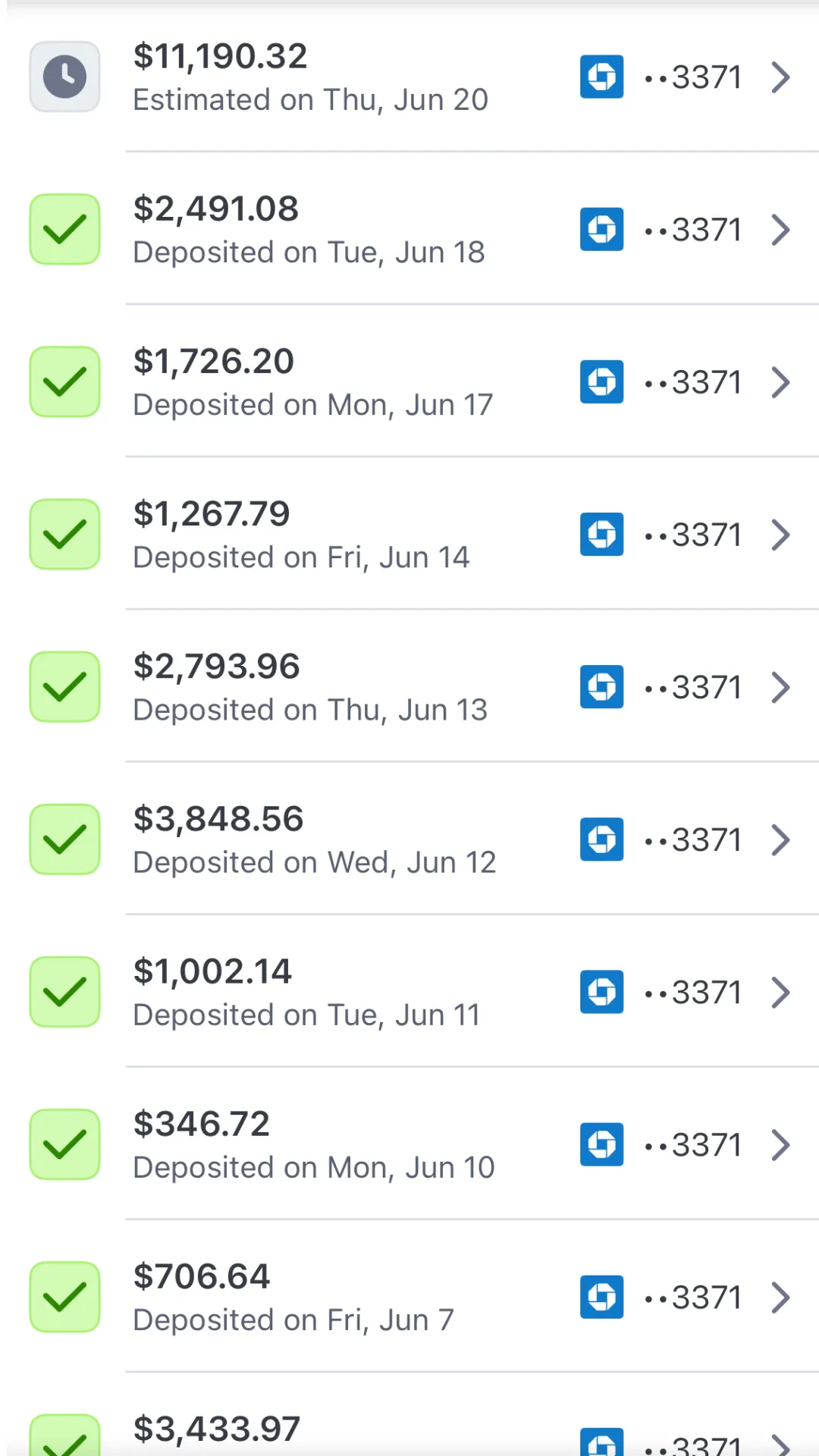Click the green checkmark beside the $3,848.56 deposit
Screen dimensions: 819x1456
click(x=64, y=839)
